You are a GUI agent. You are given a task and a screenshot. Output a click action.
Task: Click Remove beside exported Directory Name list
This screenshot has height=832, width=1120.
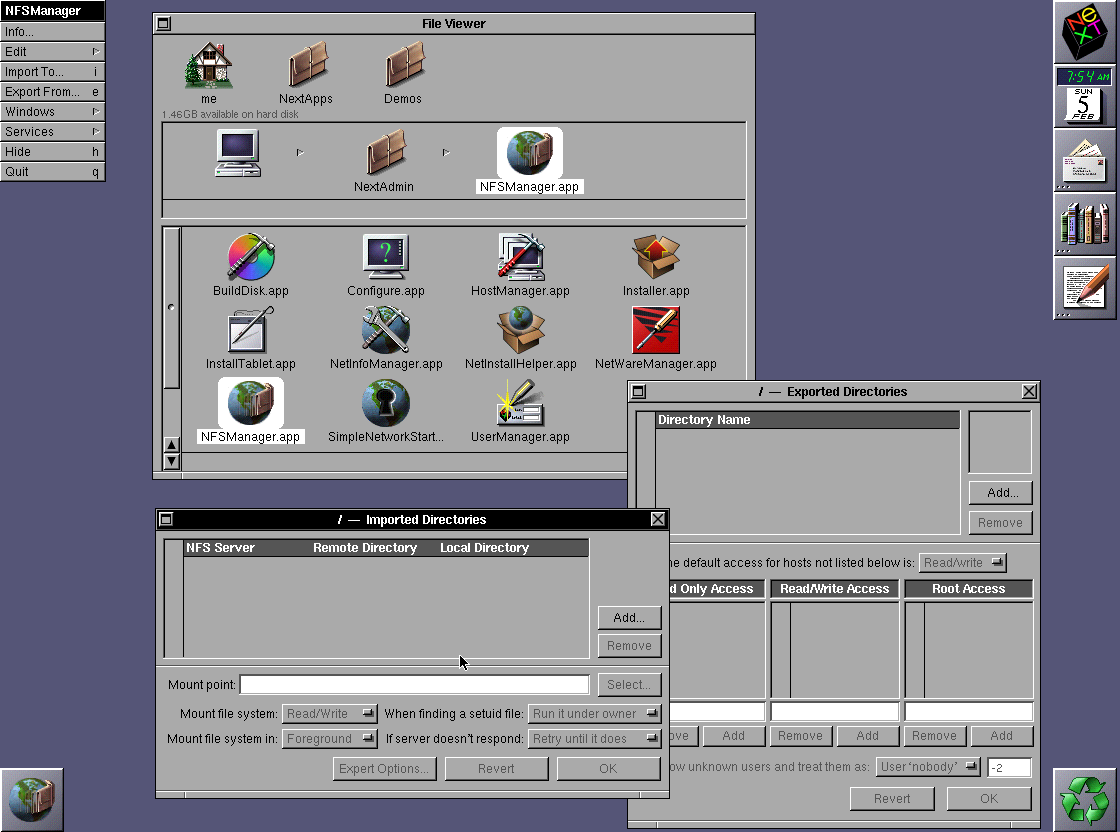pyautogui.click(x=1001, y=523)
